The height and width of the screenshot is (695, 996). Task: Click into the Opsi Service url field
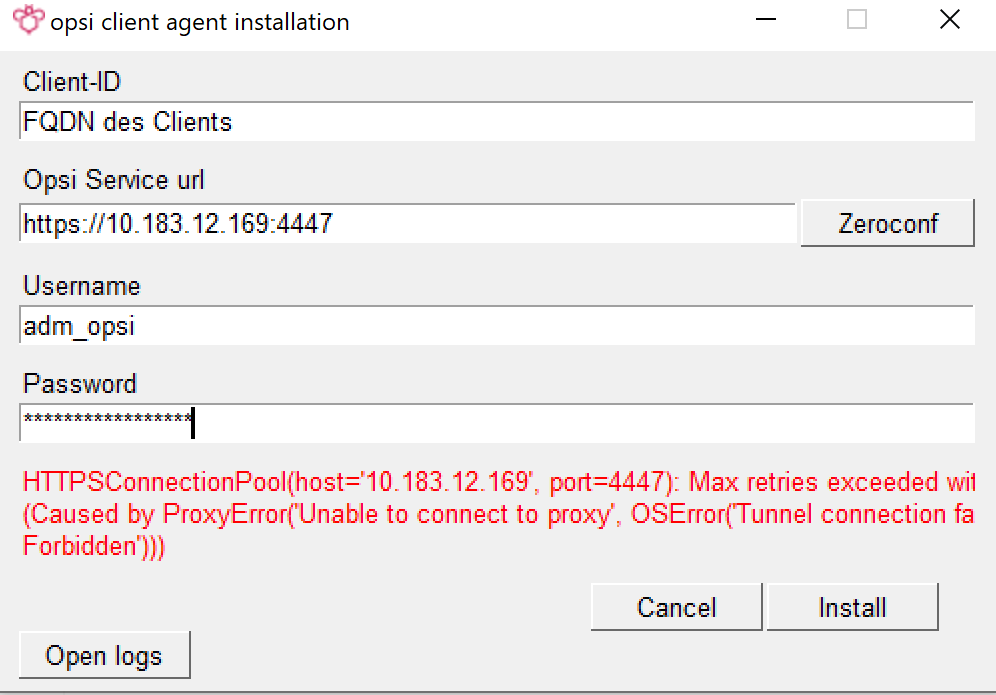point(407,223)
